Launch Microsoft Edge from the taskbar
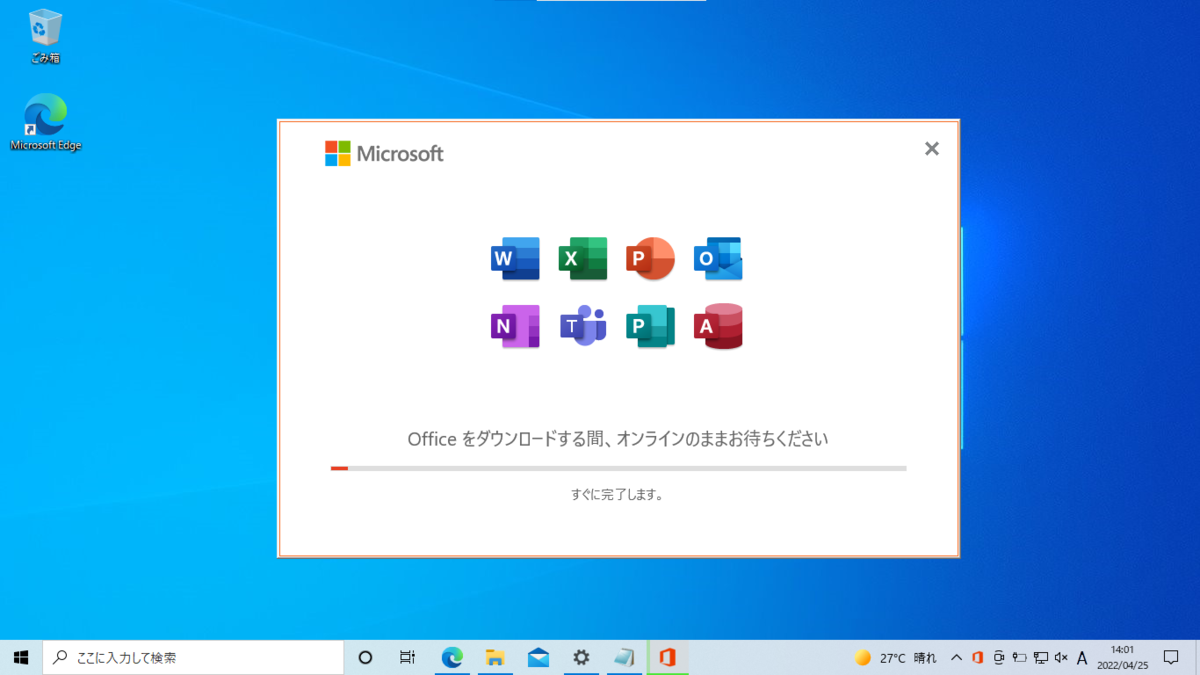The width and height of the screenshot is (1200, 675). 452,657
